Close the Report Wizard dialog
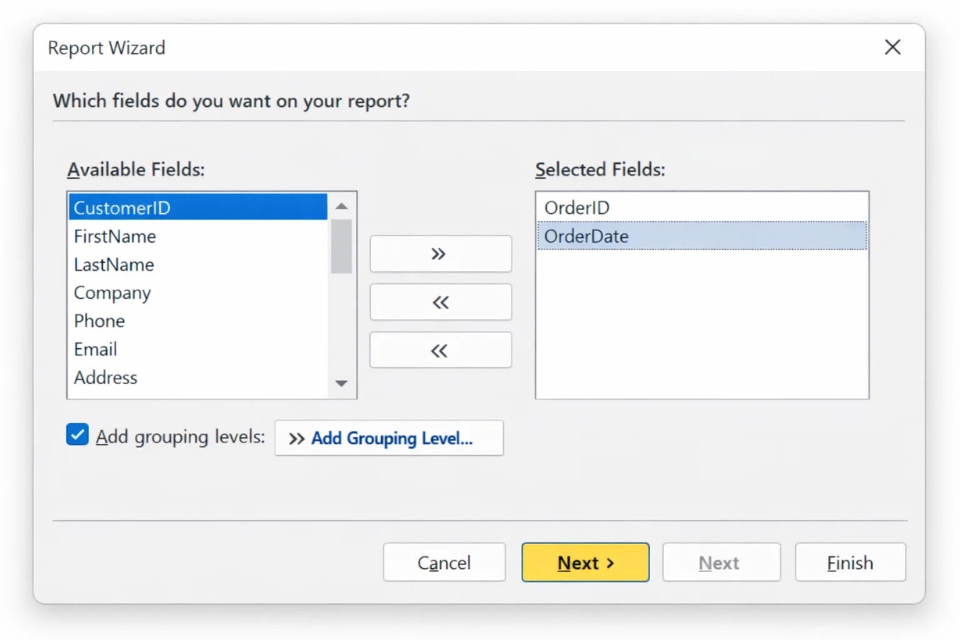960x640 pixels. click(x=892, y=47)
